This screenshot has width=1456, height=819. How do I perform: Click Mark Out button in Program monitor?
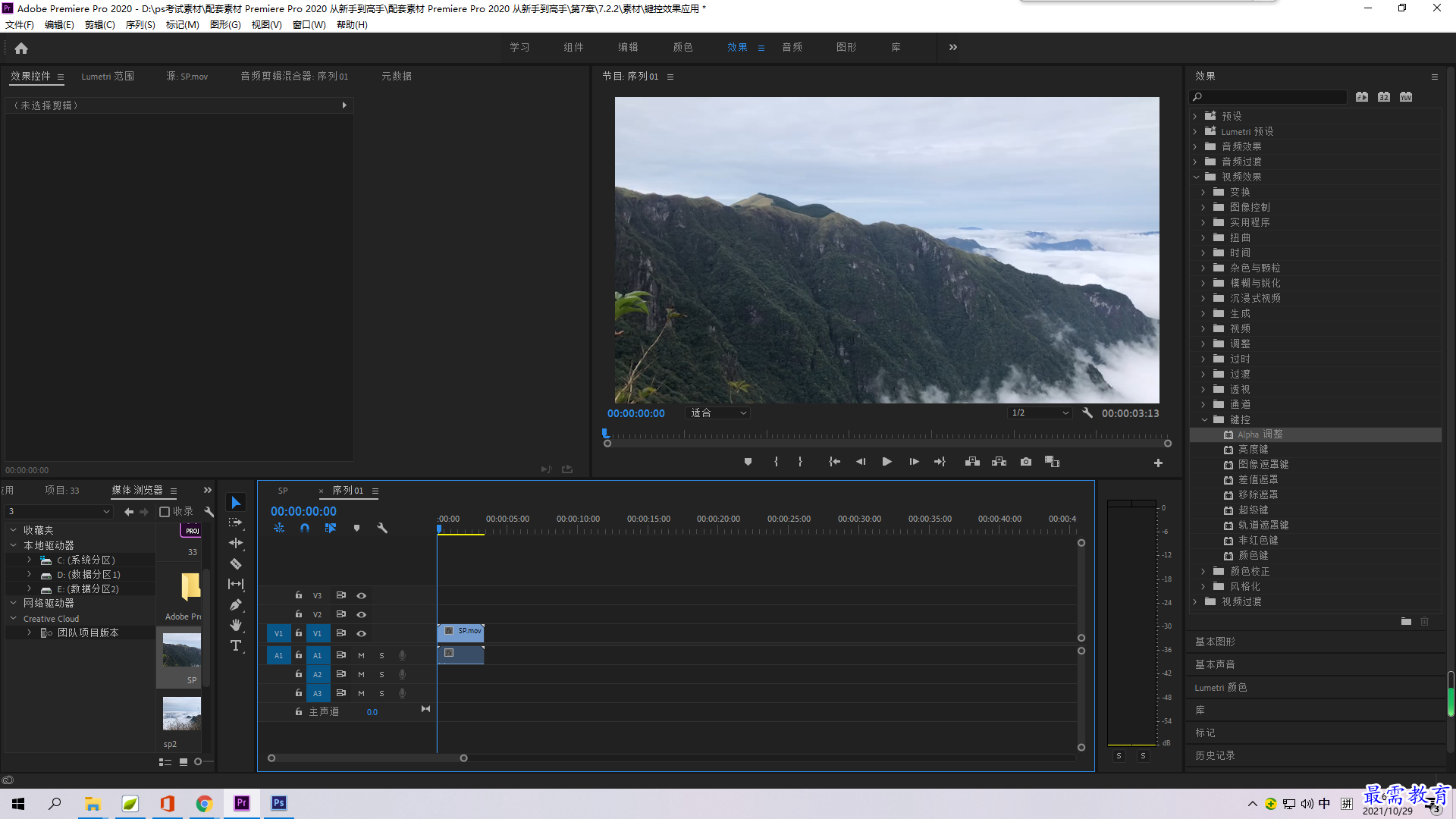[x=800, y=462]
